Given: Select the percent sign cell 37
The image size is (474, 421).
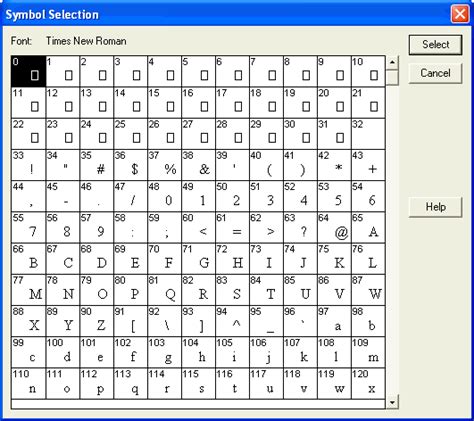Looking at the screenshot, I should click(165, 165).
